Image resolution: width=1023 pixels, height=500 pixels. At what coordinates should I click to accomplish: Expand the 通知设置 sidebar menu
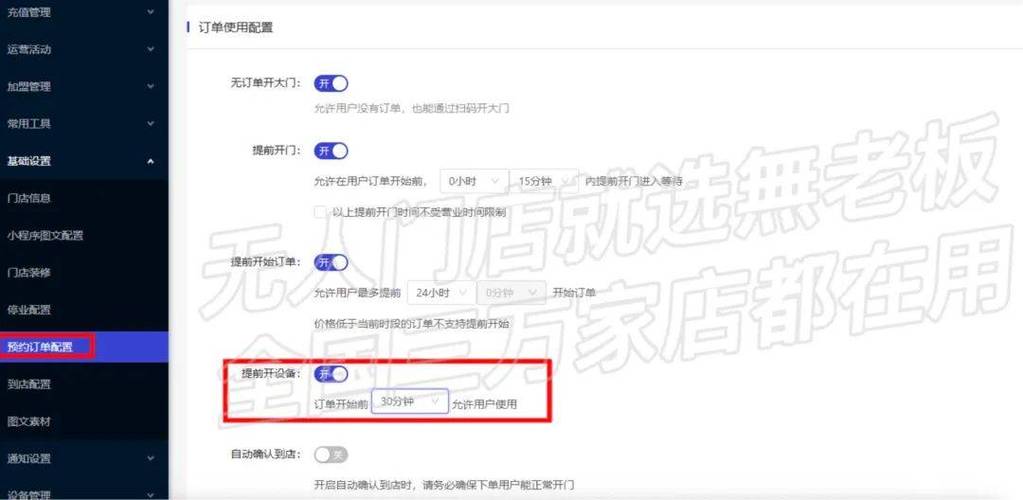(x=84, y=458)
